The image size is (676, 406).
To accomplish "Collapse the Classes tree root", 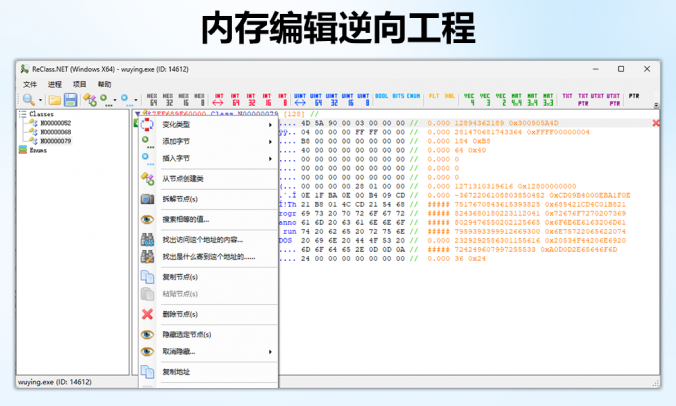I will 22,114.
